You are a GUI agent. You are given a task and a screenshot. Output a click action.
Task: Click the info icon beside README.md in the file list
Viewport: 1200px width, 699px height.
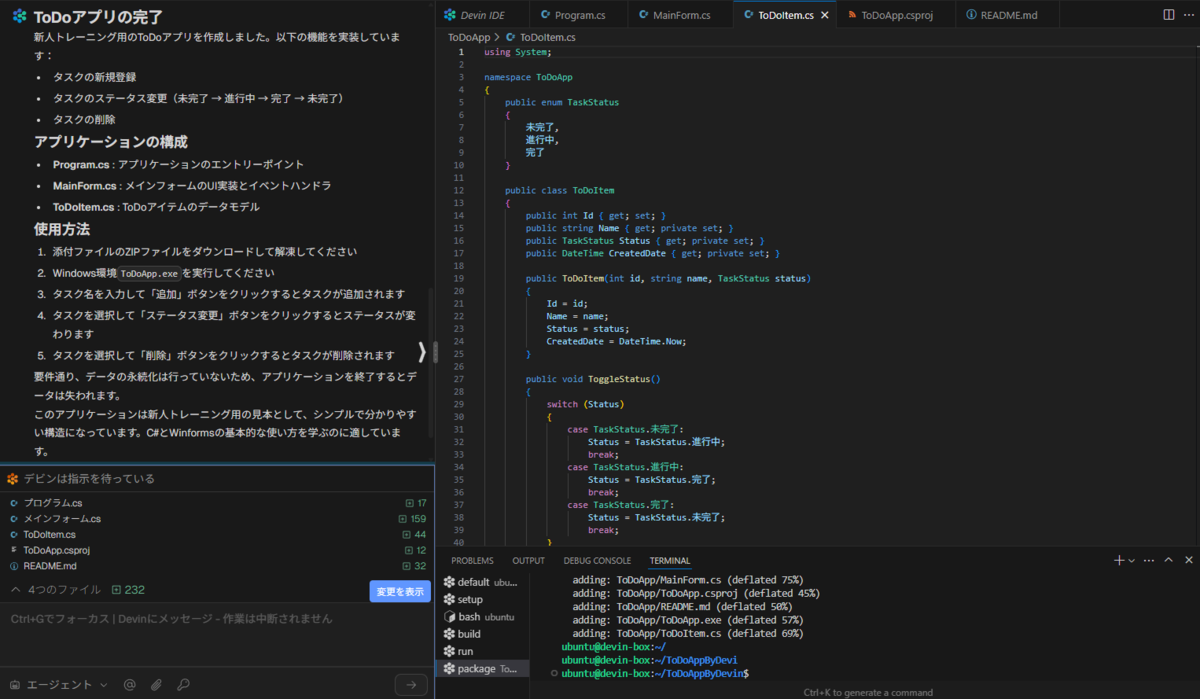[14, 566]
